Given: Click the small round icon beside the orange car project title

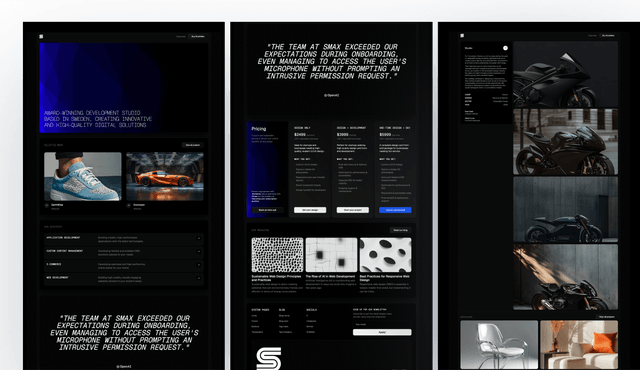Looking at the screenshot, I should (129, 206).
